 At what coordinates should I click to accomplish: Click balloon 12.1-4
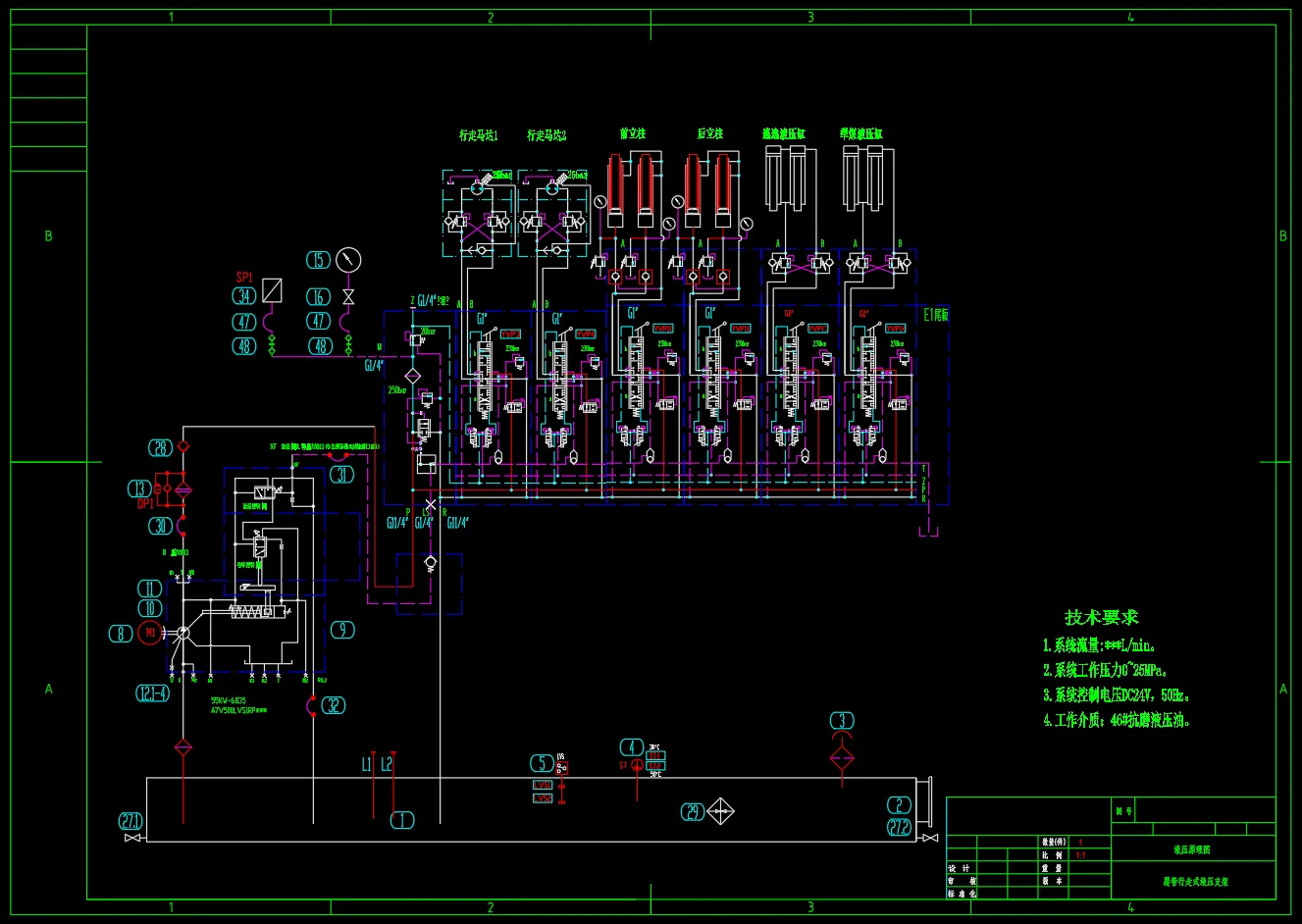pyautogui.click(x=152, y=693)
